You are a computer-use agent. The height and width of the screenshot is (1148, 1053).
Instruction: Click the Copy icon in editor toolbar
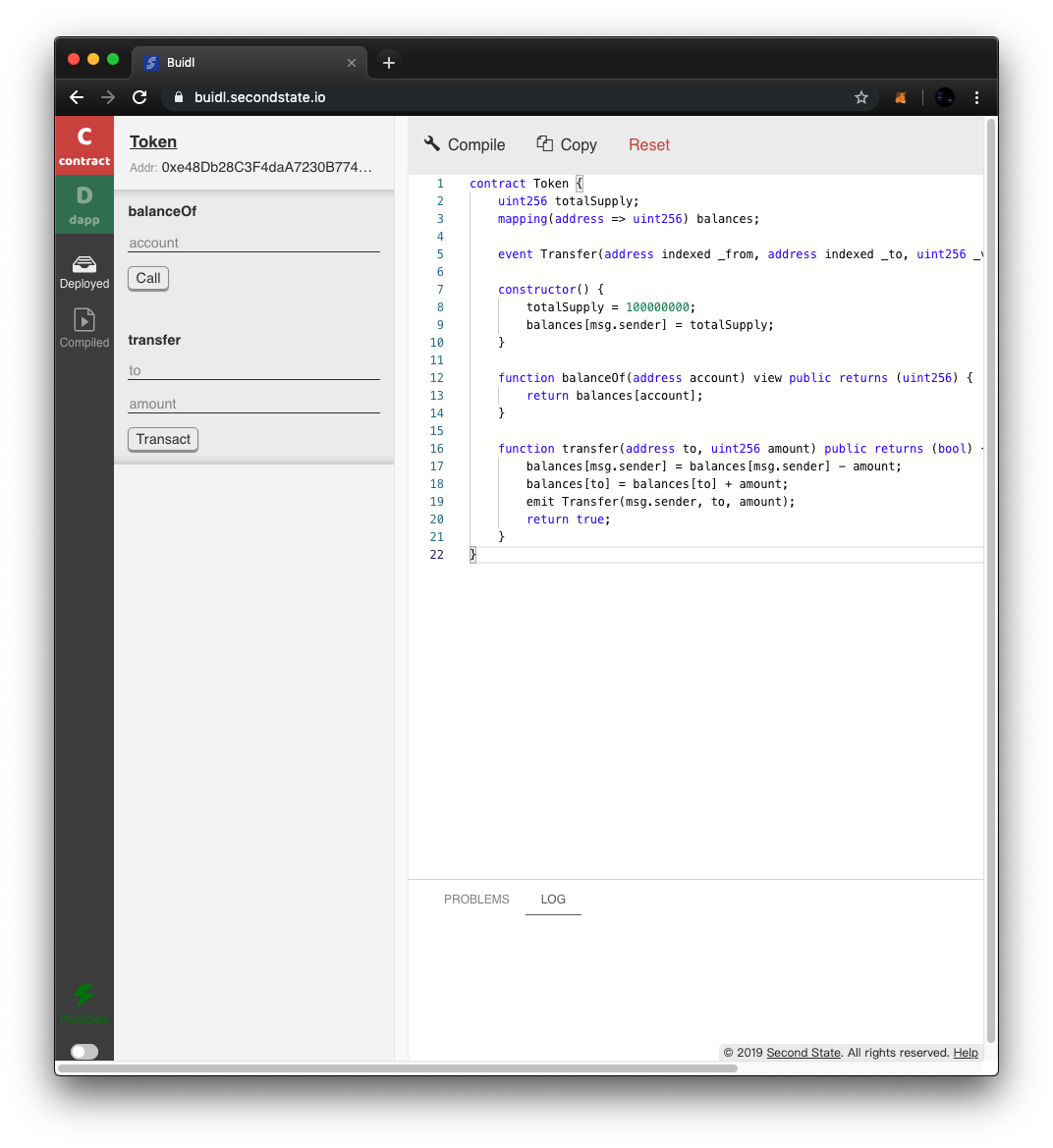pyautogui.click(x=544, y=144)
